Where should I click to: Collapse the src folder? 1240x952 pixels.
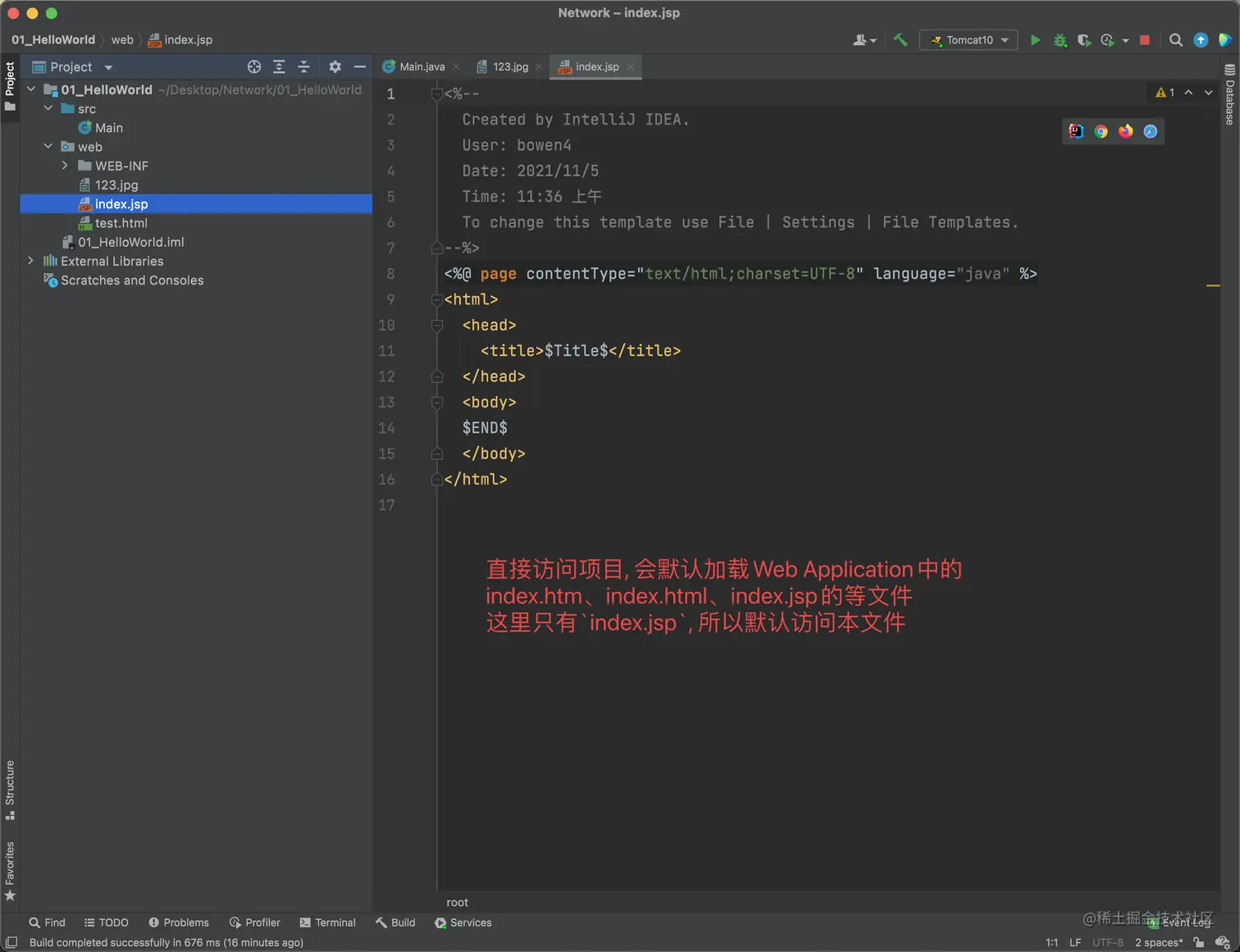click(48, 108)
